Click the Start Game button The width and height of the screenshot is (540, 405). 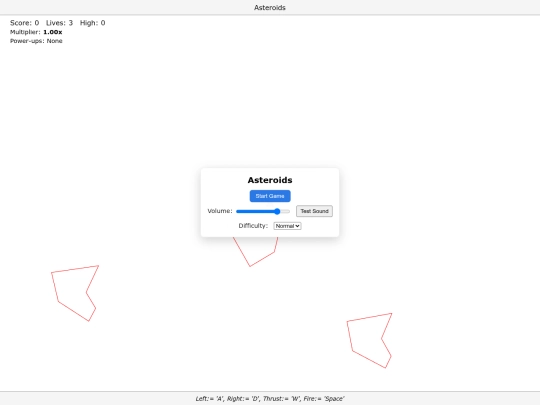click(x=270, y=196)
